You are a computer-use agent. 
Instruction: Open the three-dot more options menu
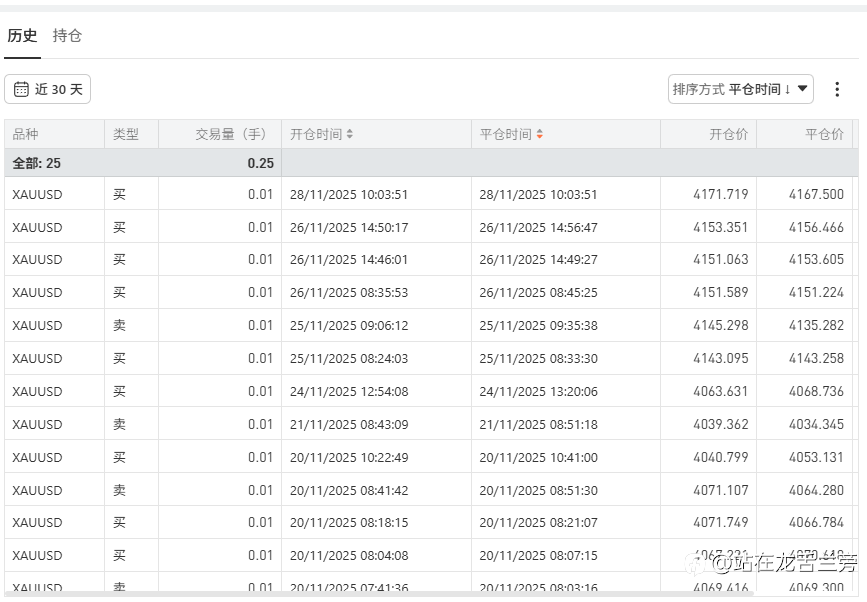[x=837, y=89]
